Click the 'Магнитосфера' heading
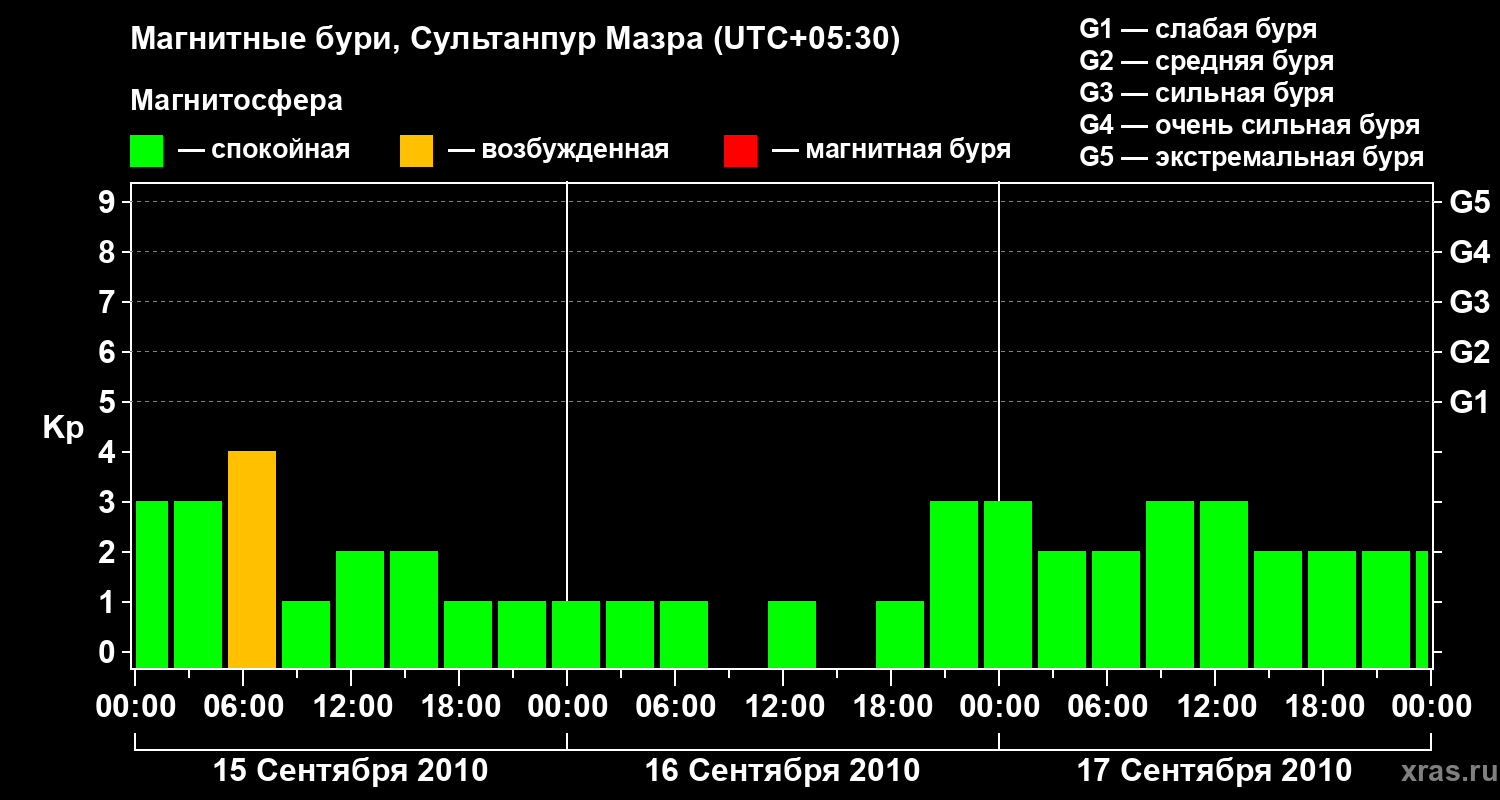This screenshot has height=800, width=1500. 237,101
